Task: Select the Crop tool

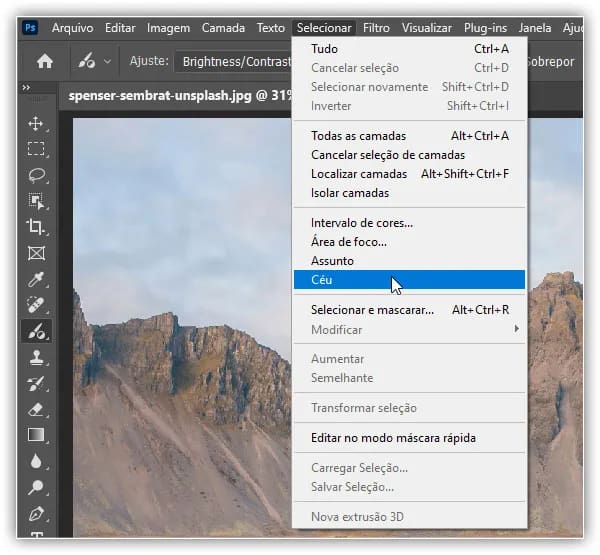Action: click(x=36, y=227)
